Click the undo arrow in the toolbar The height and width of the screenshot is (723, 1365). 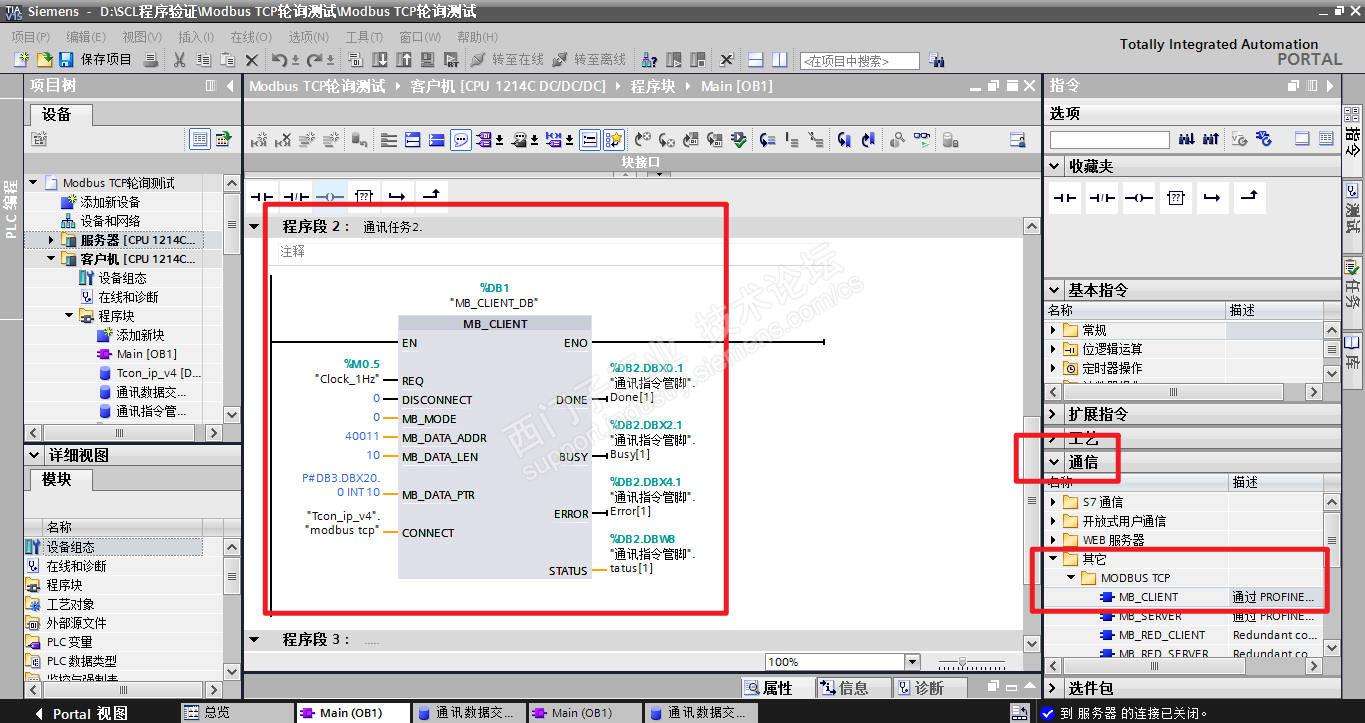280,60
